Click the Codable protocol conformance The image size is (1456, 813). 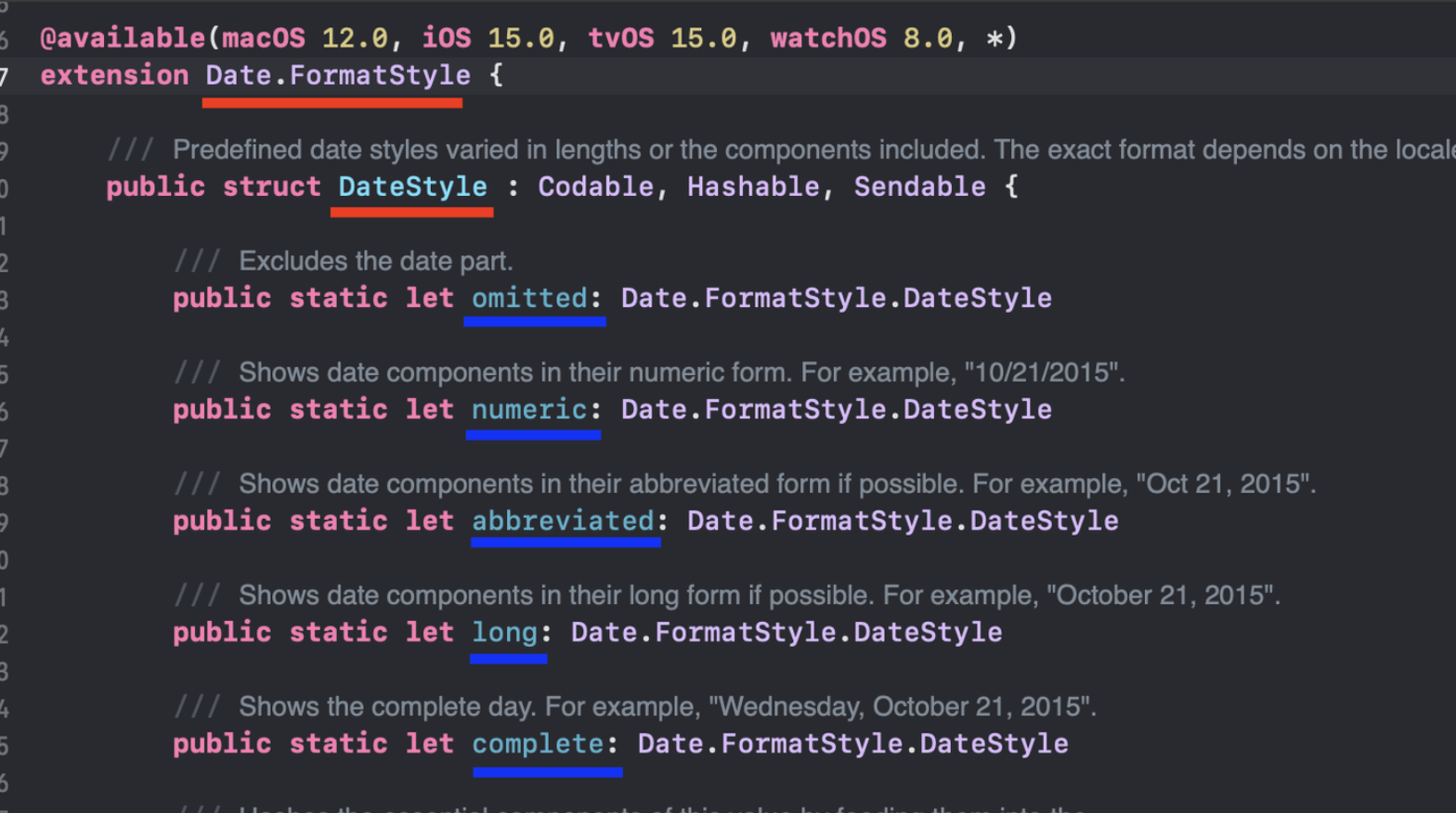pos(595,187)
